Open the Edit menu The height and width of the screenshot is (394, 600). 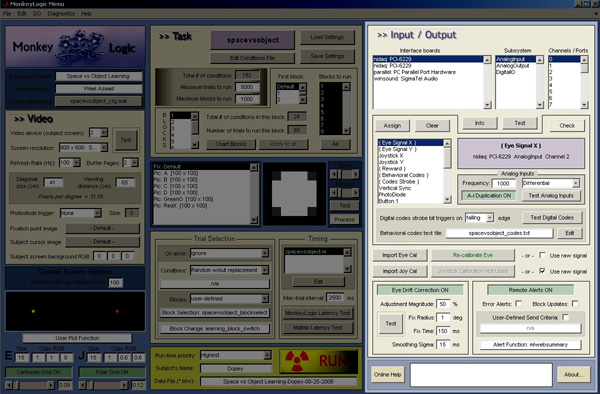point(22,13)
